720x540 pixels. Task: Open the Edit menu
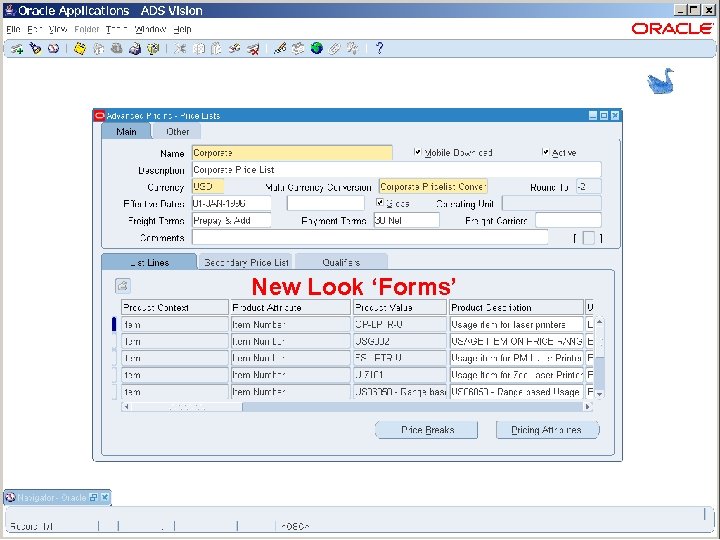(x=34, y=29)
